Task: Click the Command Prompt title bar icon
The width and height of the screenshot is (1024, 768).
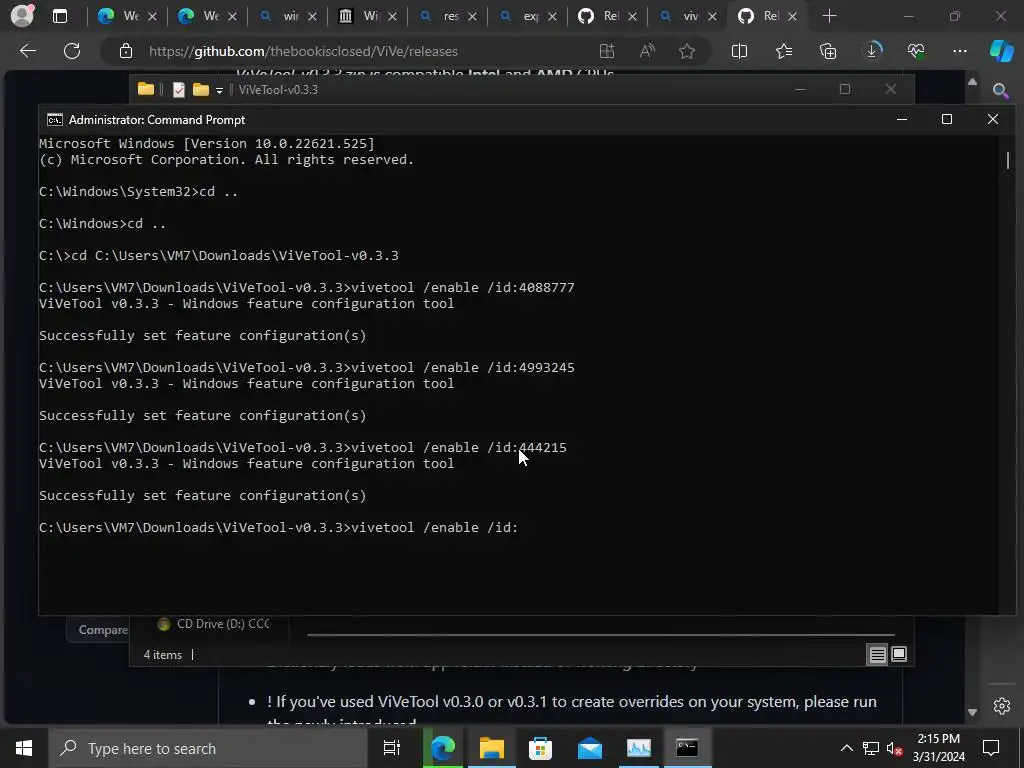Action: click(55, 120)
